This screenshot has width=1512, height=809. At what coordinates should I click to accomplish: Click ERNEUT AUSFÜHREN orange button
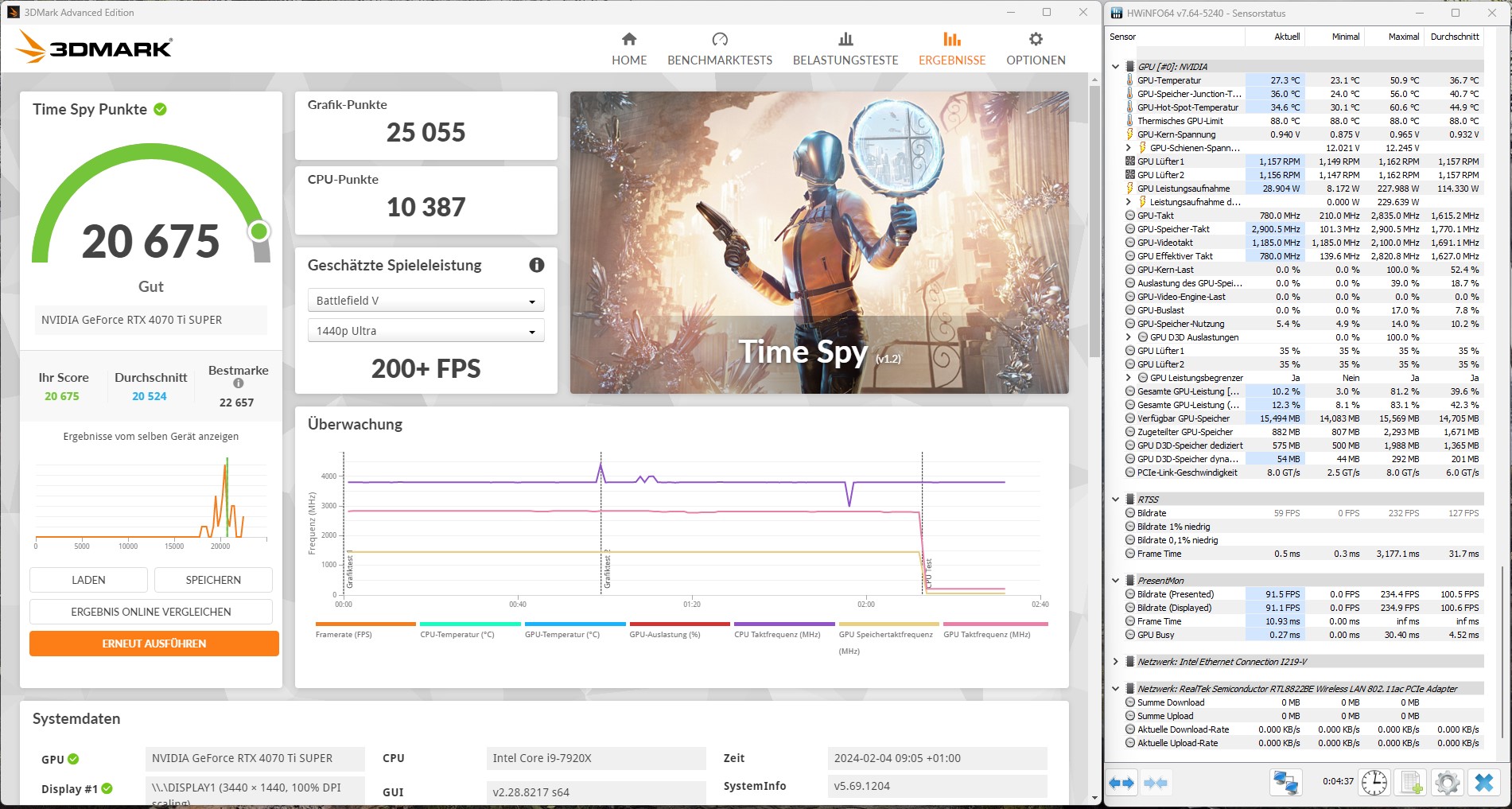[x=154, y=644]
